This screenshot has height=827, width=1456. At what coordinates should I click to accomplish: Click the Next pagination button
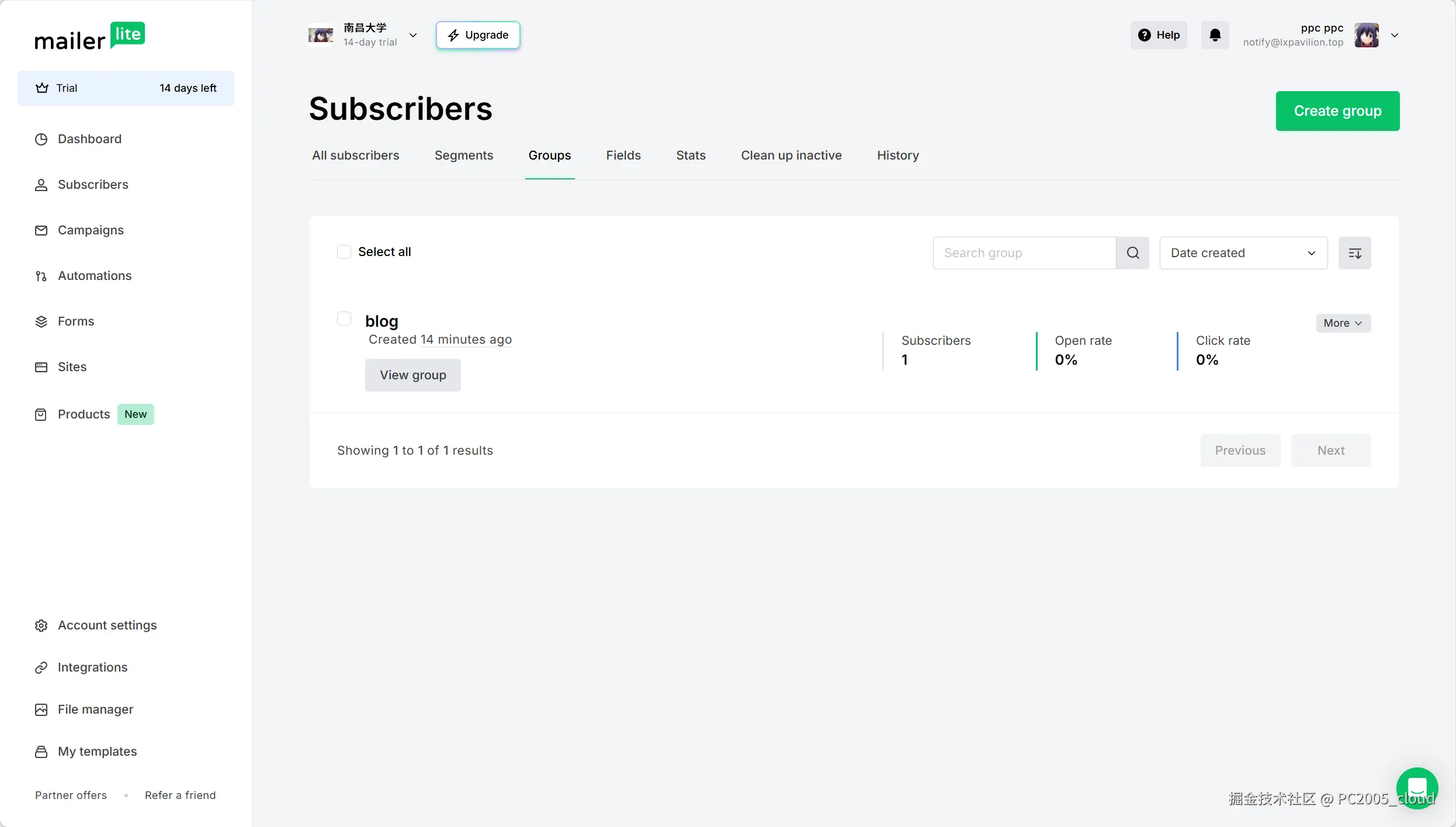pos(1331,451)
